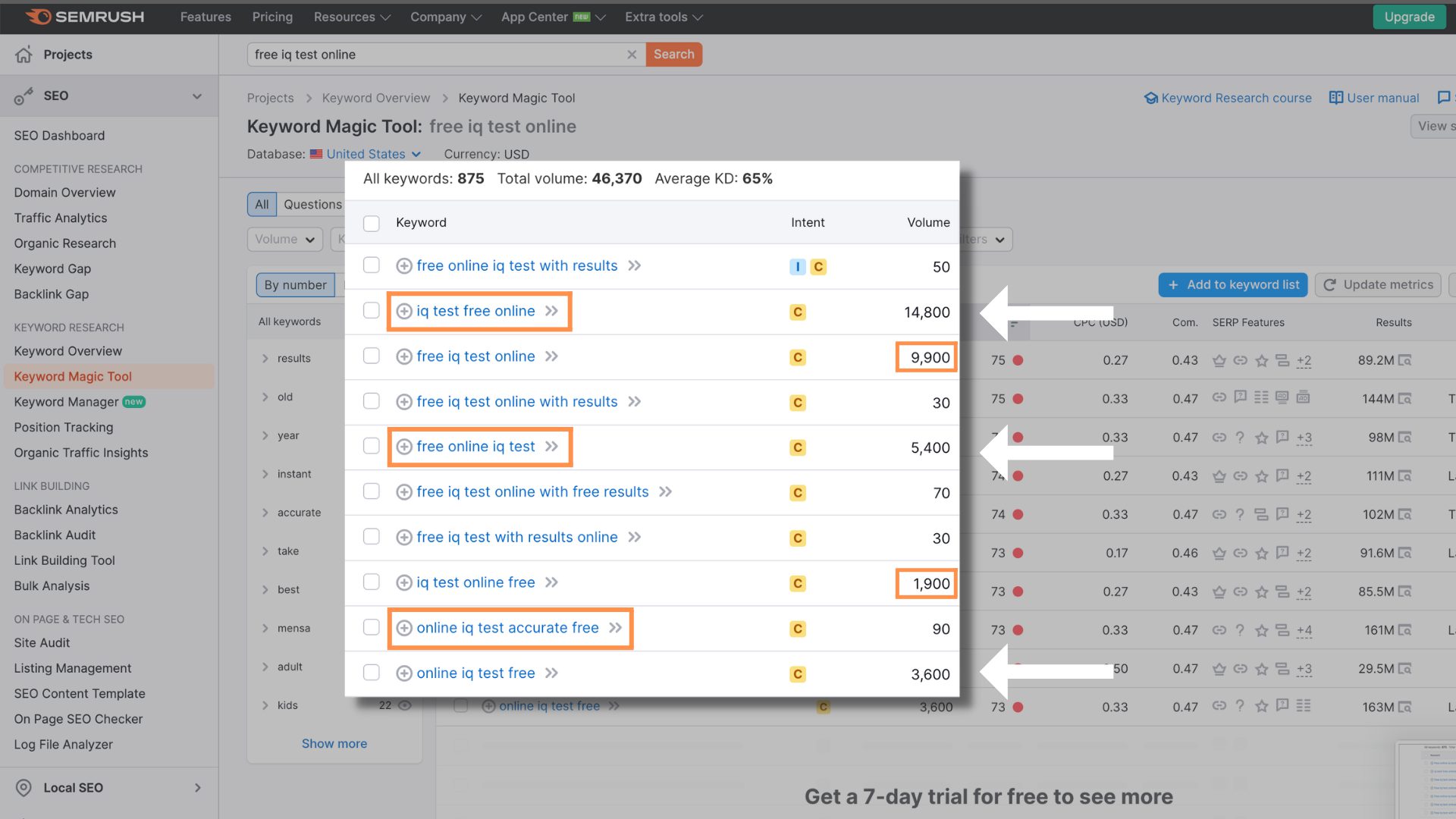Expand the 'mensa' keyword group
Image resolution: width=1456 pixels, height=819 pixels.
point(265,629)
